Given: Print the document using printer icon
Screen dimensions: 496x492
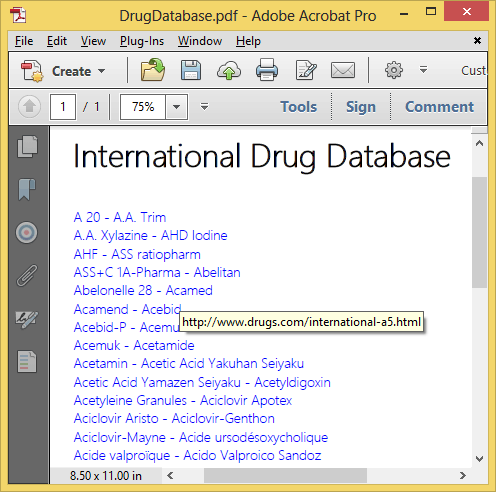Looking at the screenshot, I should [267, 70].
